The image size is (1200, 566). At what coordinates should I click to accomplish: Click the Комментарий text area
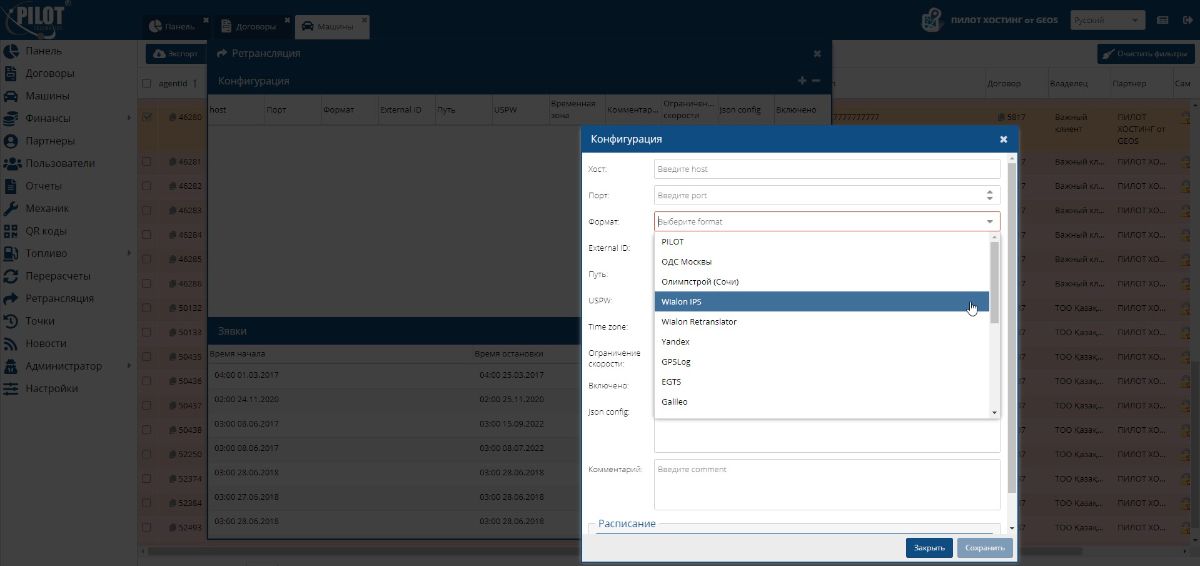click(827, 485)
